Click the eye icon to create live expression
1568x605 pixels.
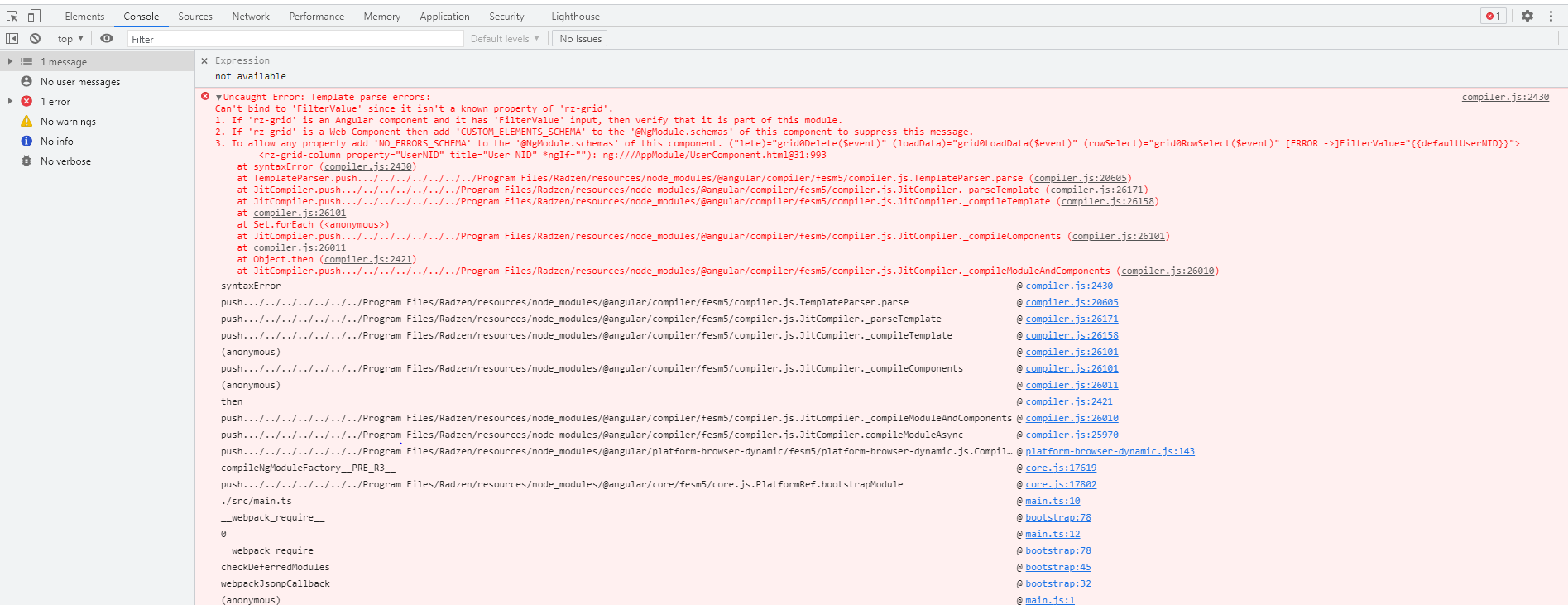click(x=107, y=38)
